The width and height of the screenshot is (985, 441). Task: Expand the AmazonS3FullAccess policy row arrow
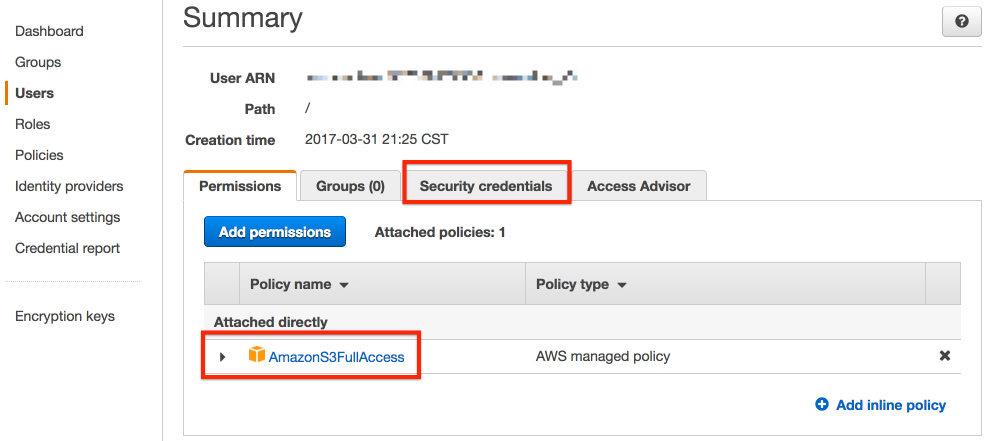tap(222, 357)
